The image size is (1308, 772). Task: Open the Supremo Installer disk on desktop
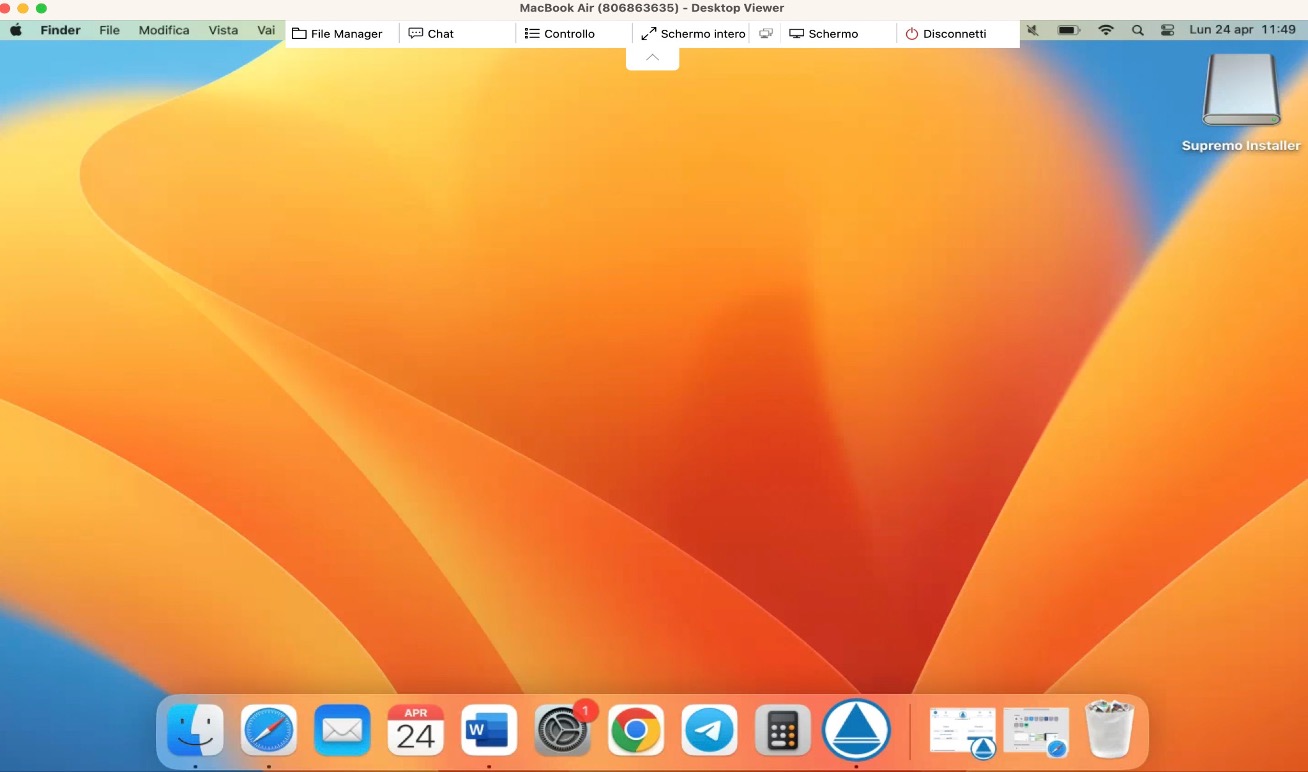[1240, 92]
